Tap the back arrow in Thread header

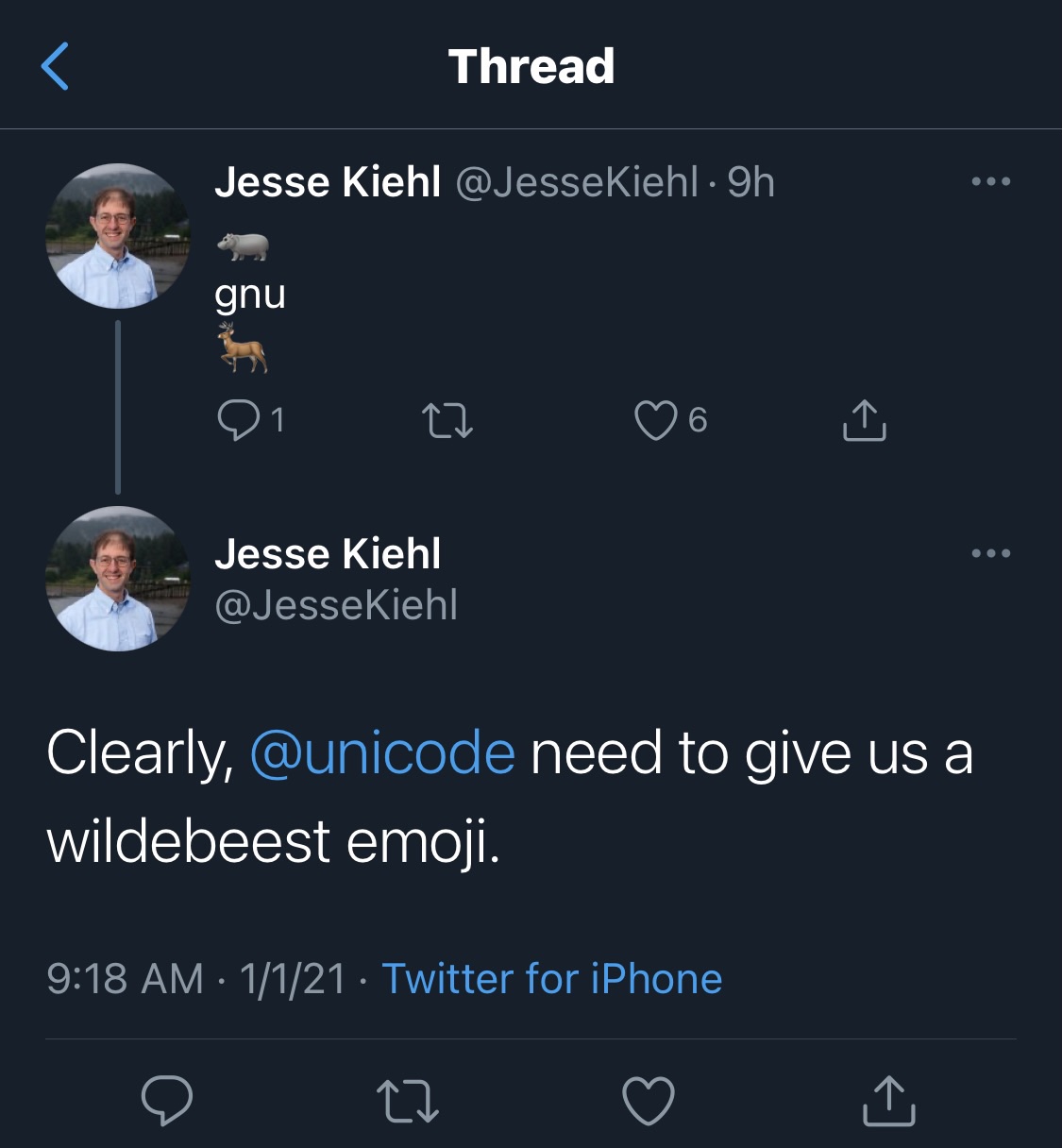[x=56, y=66]
